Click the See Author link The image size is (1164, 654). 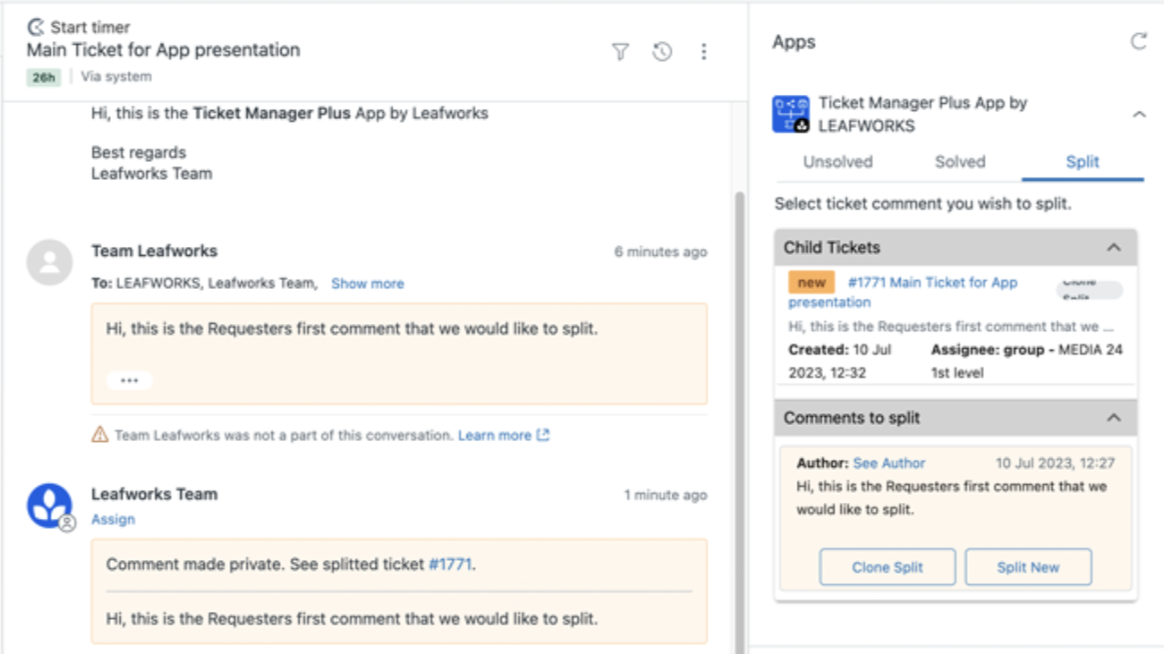[889, 463]
